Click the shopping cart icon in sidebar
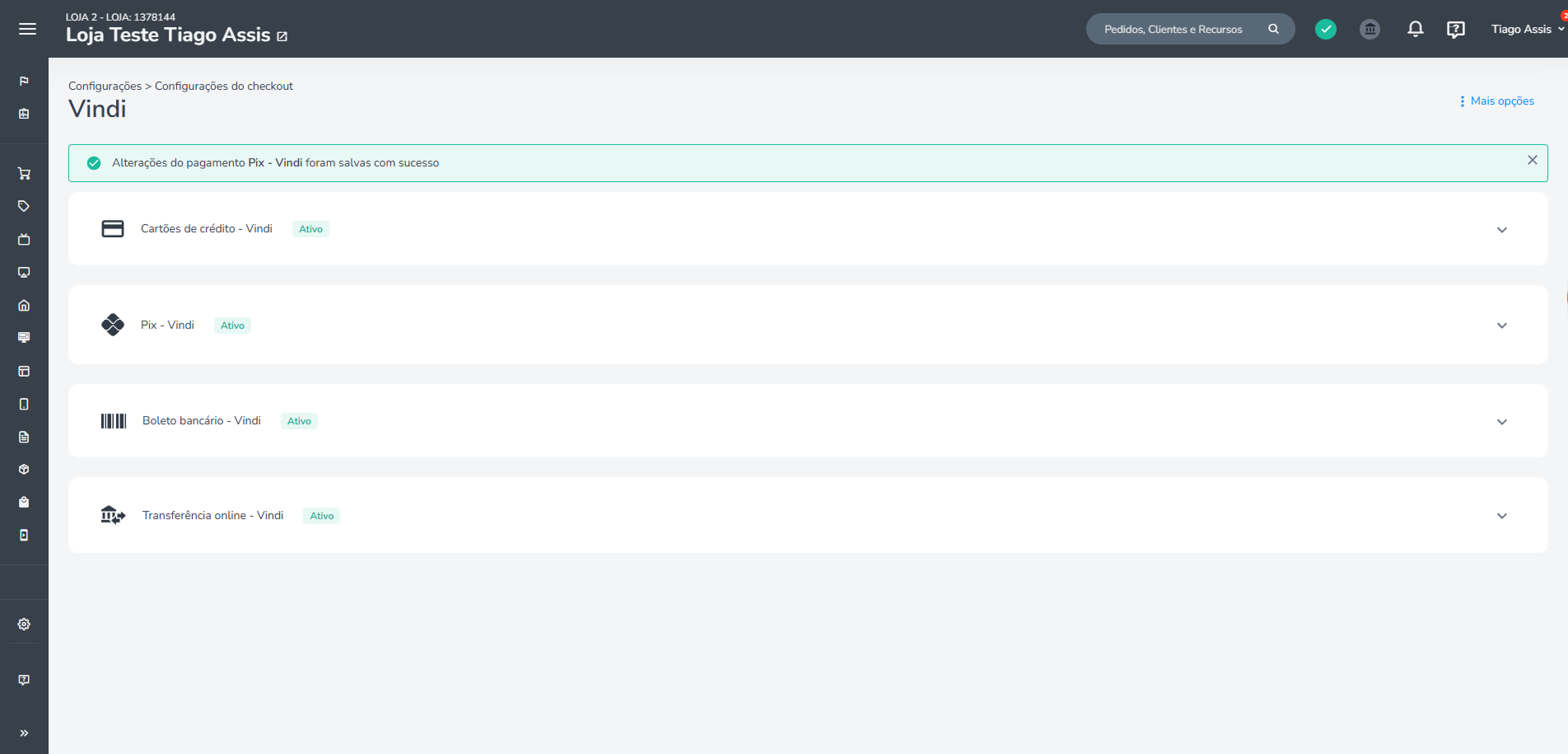1568x754 pixels. pyautogui.click(x=24, y=174)
